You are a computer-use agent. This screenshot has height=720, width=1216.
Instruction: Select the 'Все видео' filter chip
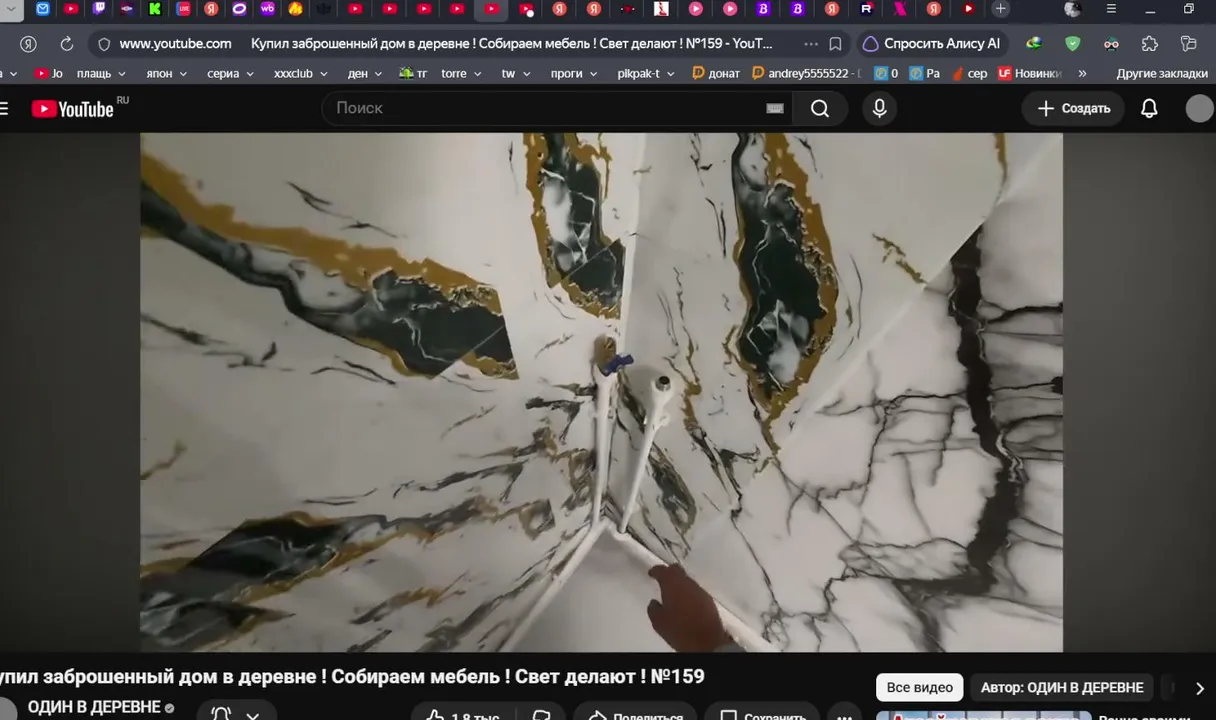[919, 687]
